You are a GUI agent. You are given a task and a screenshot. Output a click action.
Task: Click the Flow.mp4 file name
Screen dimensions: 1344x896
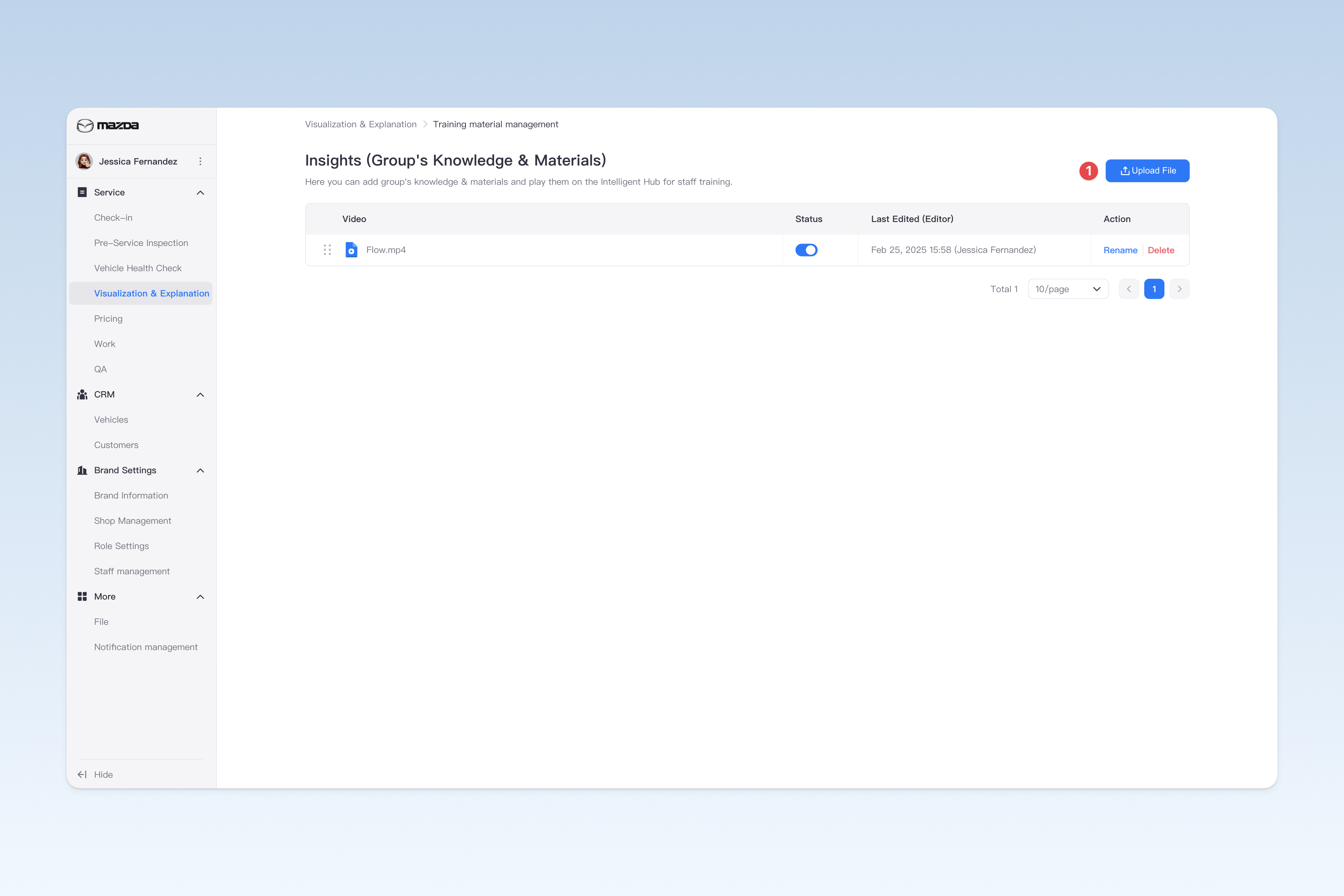[386, 250]
